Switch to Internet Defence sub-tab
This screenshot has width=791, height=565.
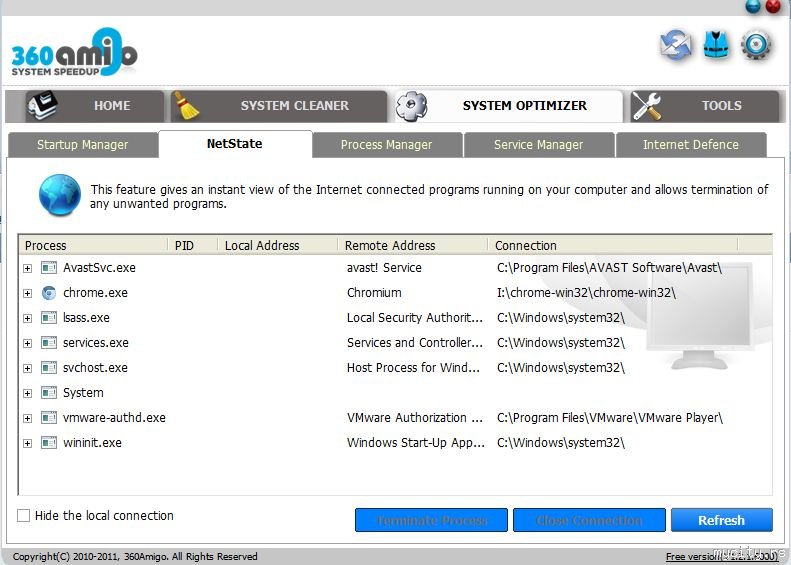691,145
